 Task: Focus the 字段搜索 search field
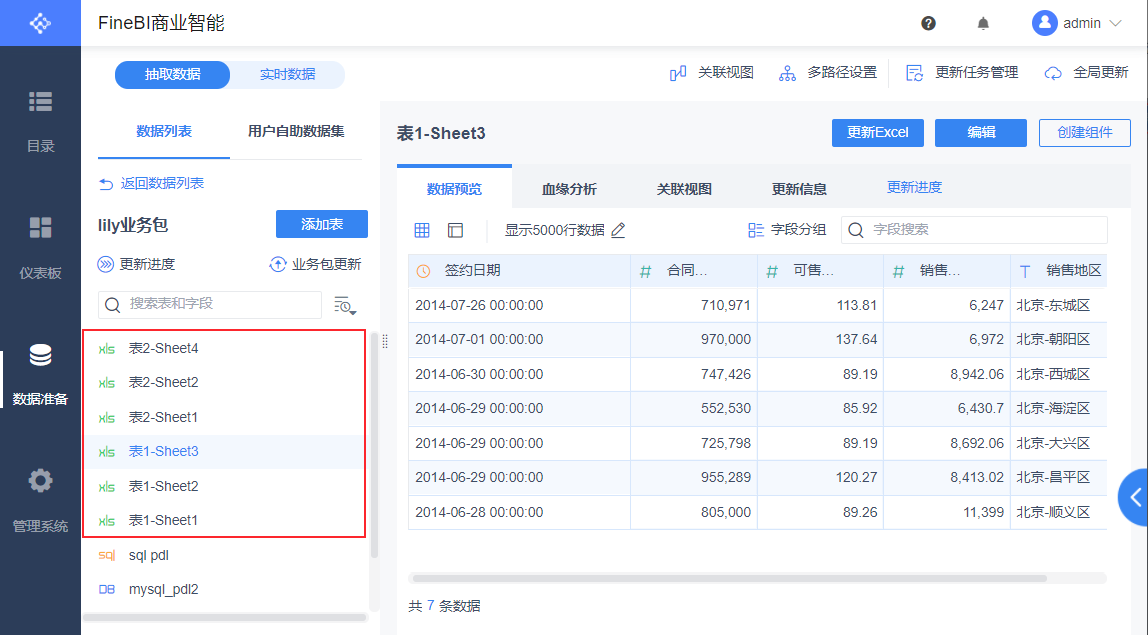coord(974,230)
